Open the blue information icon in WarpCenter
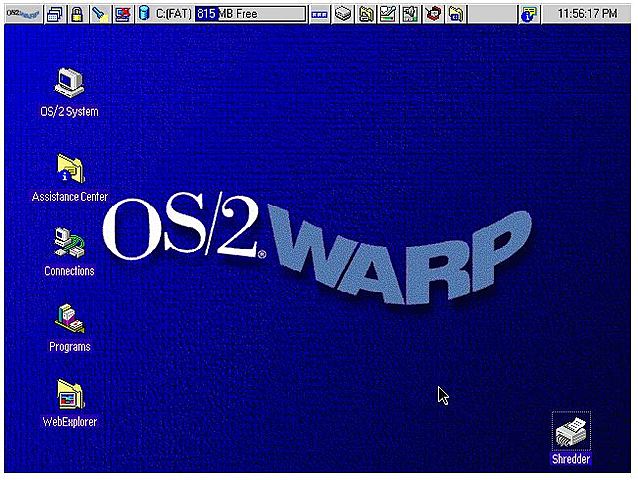The image size is (638, 480). pyautogui.click(x=529, y=14)
